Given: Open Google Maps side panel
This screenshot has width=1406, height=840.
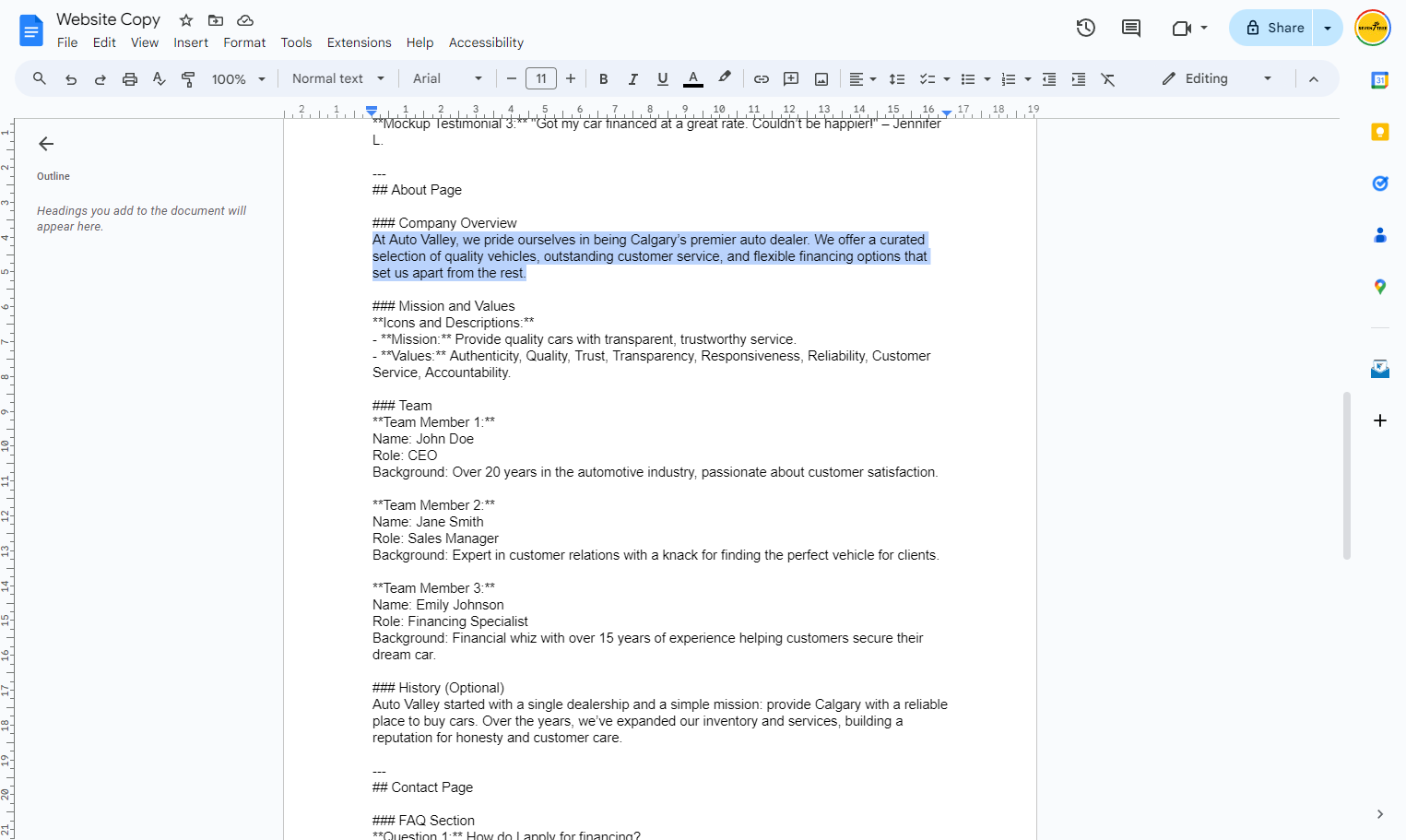Looking at the screenshot, I should pyautogui.click(x=1380, y=287).
